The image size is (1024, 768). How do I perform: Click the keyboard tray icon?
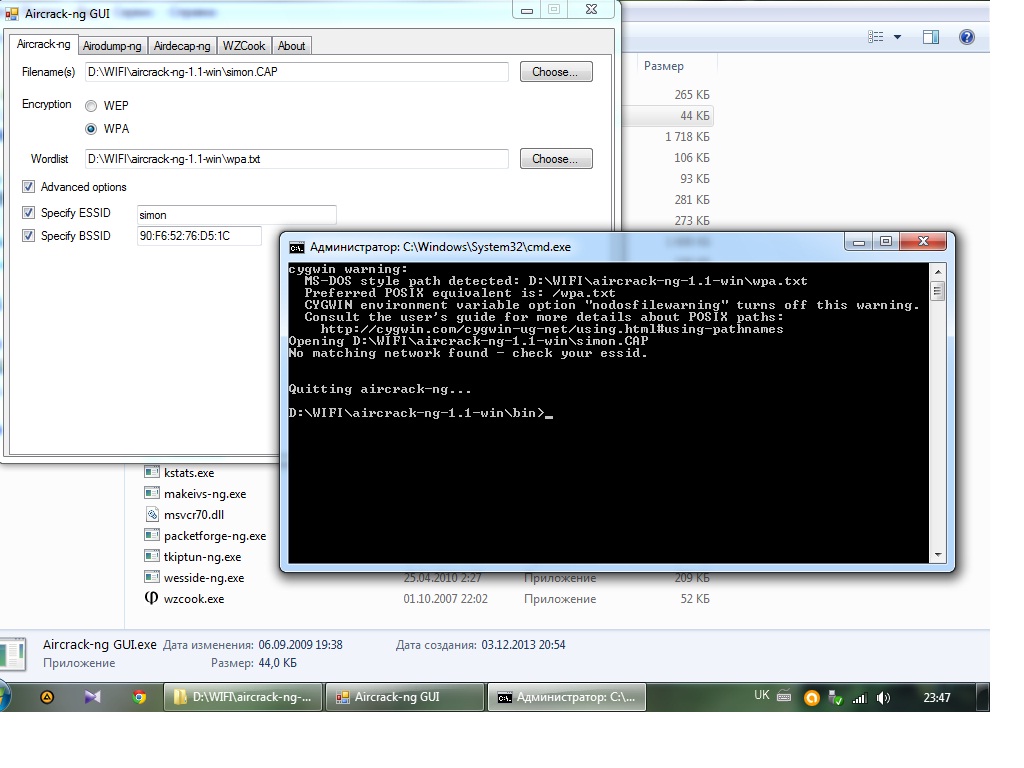pos(784,696)
